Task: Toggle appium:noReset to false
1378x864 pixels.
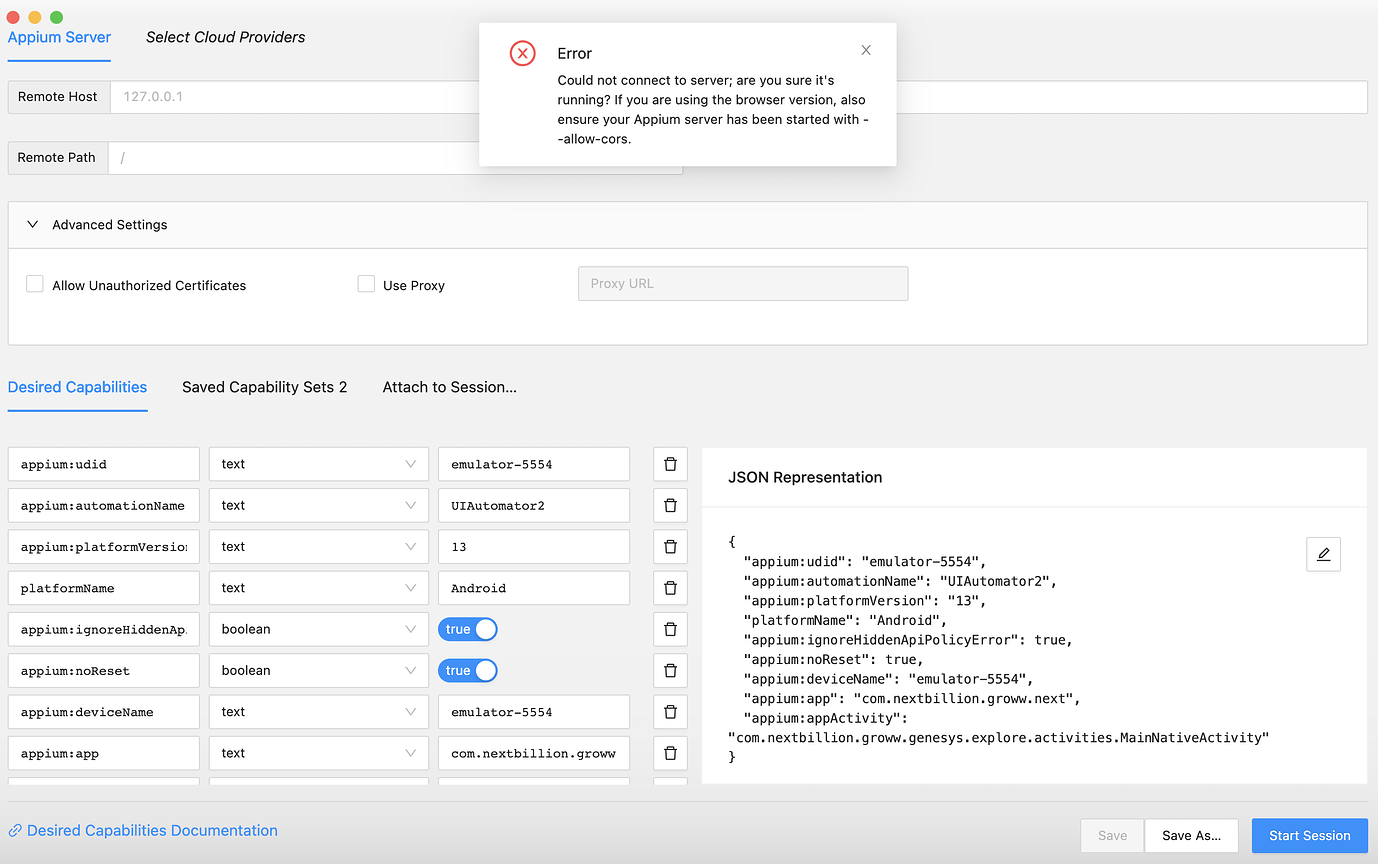Action: click(467, 670)
